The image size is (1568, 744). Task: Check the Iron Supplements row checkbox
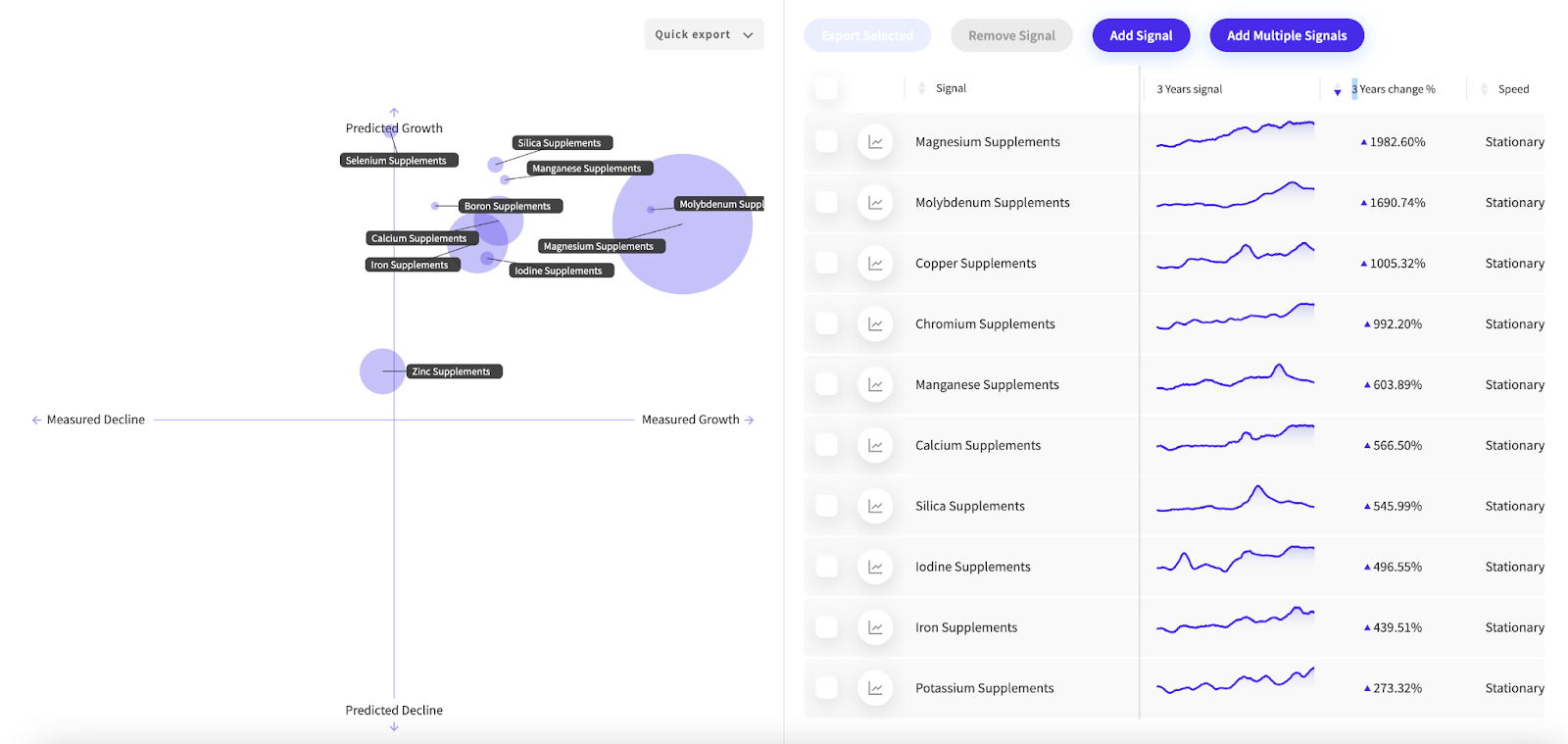click(x=826, y=628)
